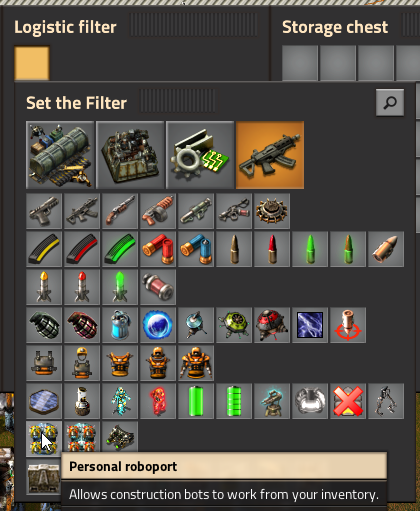420x511 pixels.
Task: Click the first empty Storage chest slot
Action: point(300,63)
